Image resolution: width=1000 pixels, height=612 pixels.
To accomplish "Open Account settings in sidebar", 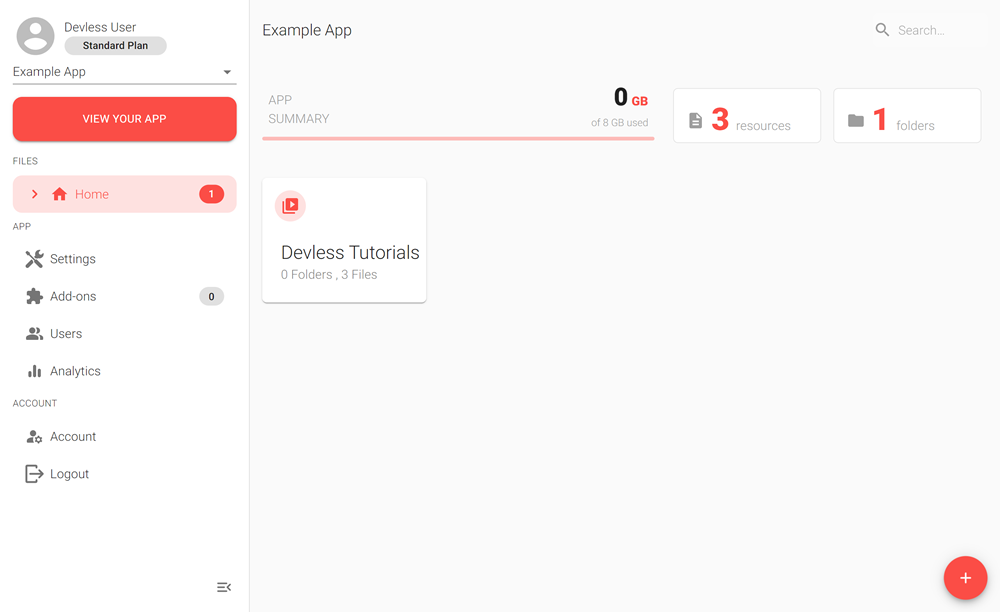I will [72, 437].
